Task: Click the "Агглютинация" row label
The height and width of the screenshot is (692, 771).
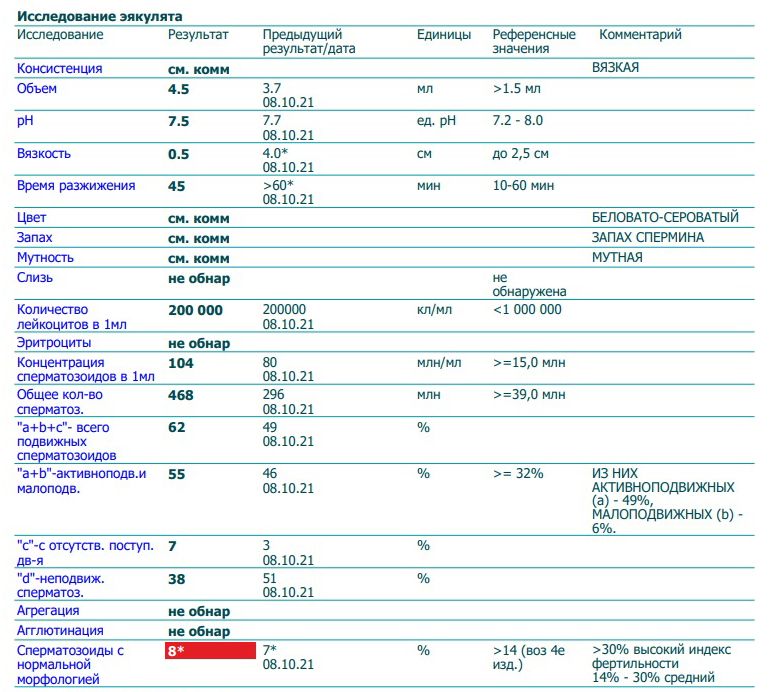Action: (x=57, y=631)
